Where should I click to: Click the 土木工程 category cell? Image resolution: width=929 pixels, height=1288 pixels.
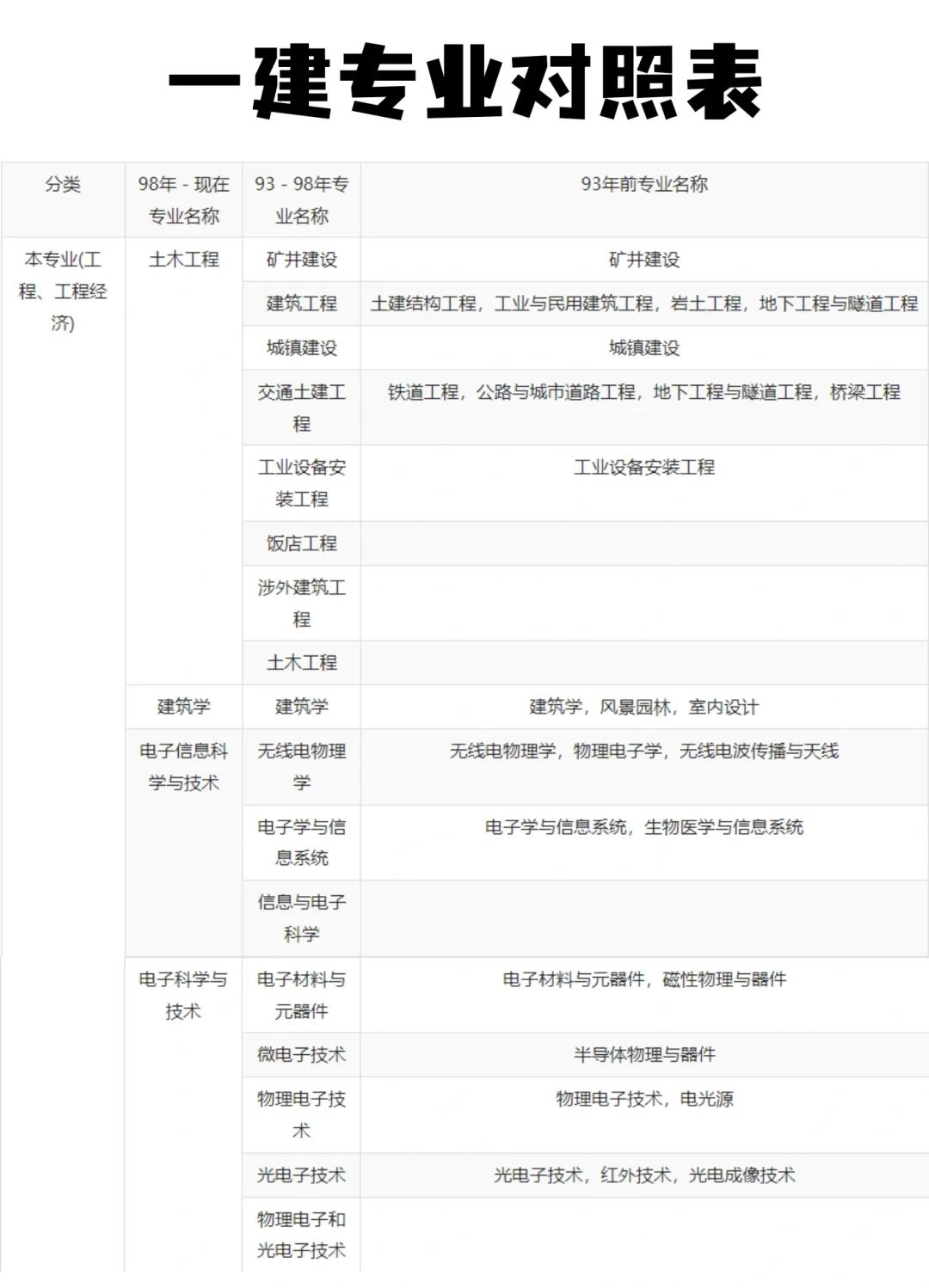tap(182, 261)
